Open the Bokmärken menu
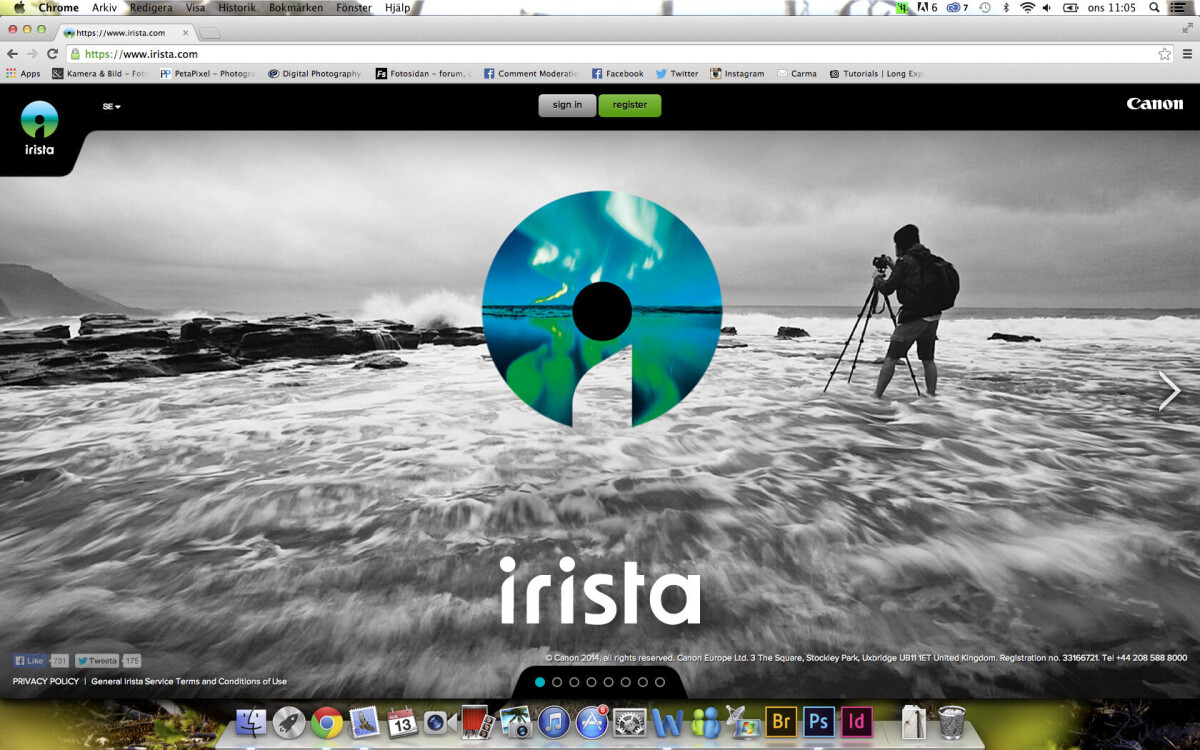 click(295, 8)
